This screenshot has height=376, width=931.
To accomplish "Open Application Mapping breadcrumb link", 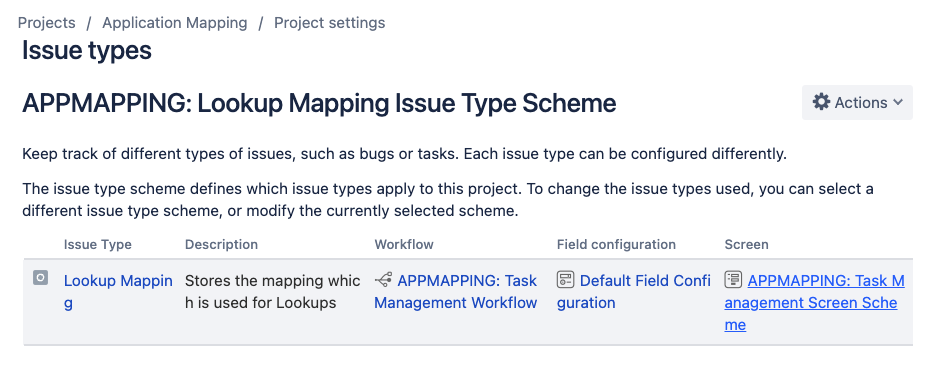I will [175, 23].
